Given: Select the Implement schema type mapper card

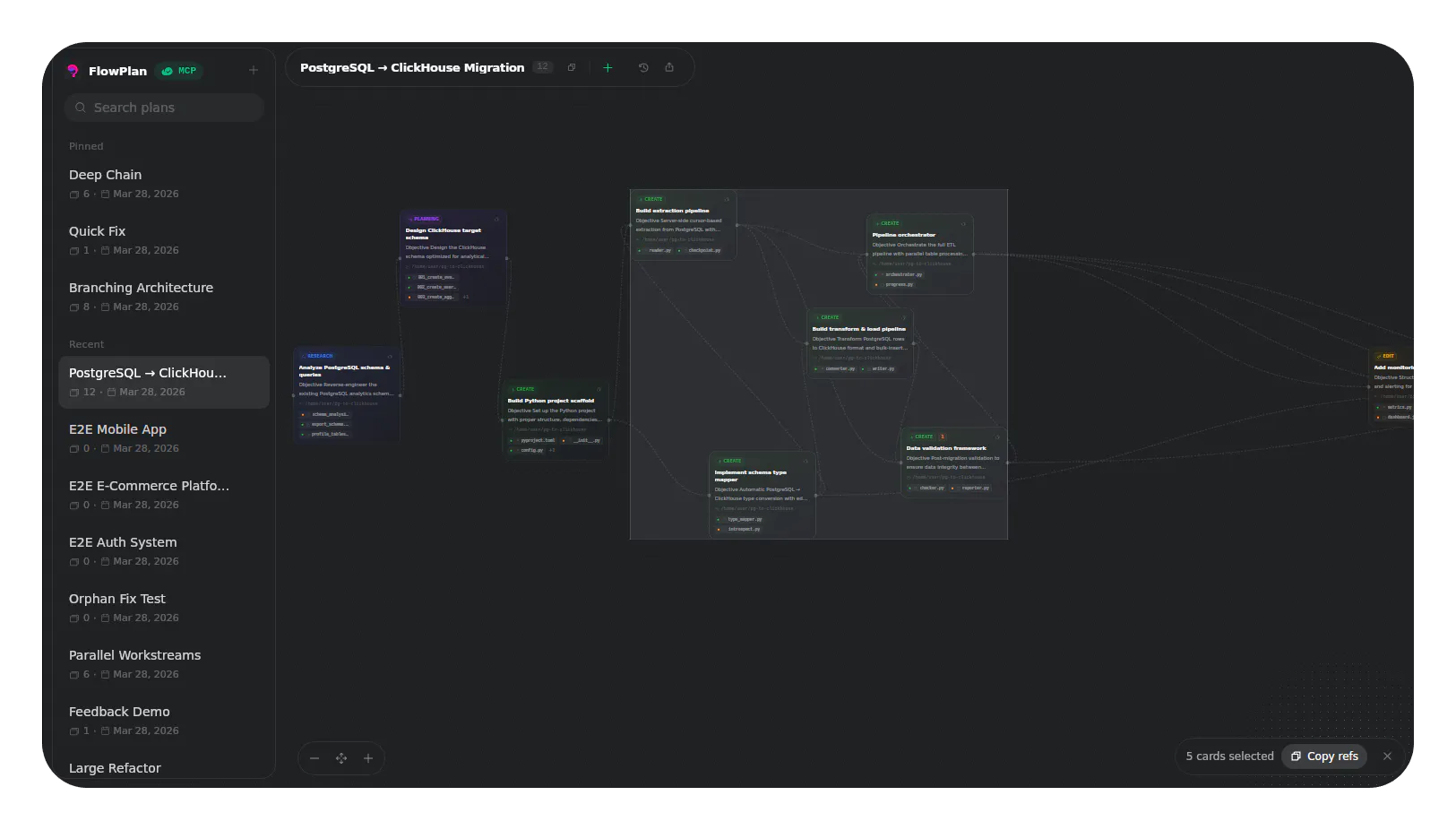Looking at the screenshot, I should (x=762, y=495).
